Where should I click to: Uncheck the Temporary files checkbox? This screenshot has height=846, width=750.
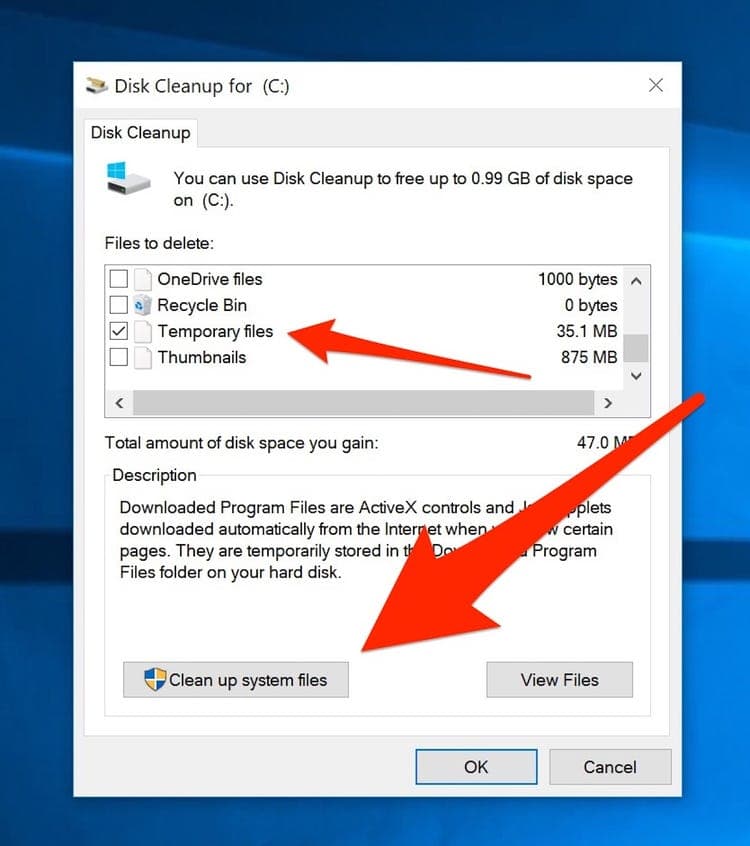point(119,331)
